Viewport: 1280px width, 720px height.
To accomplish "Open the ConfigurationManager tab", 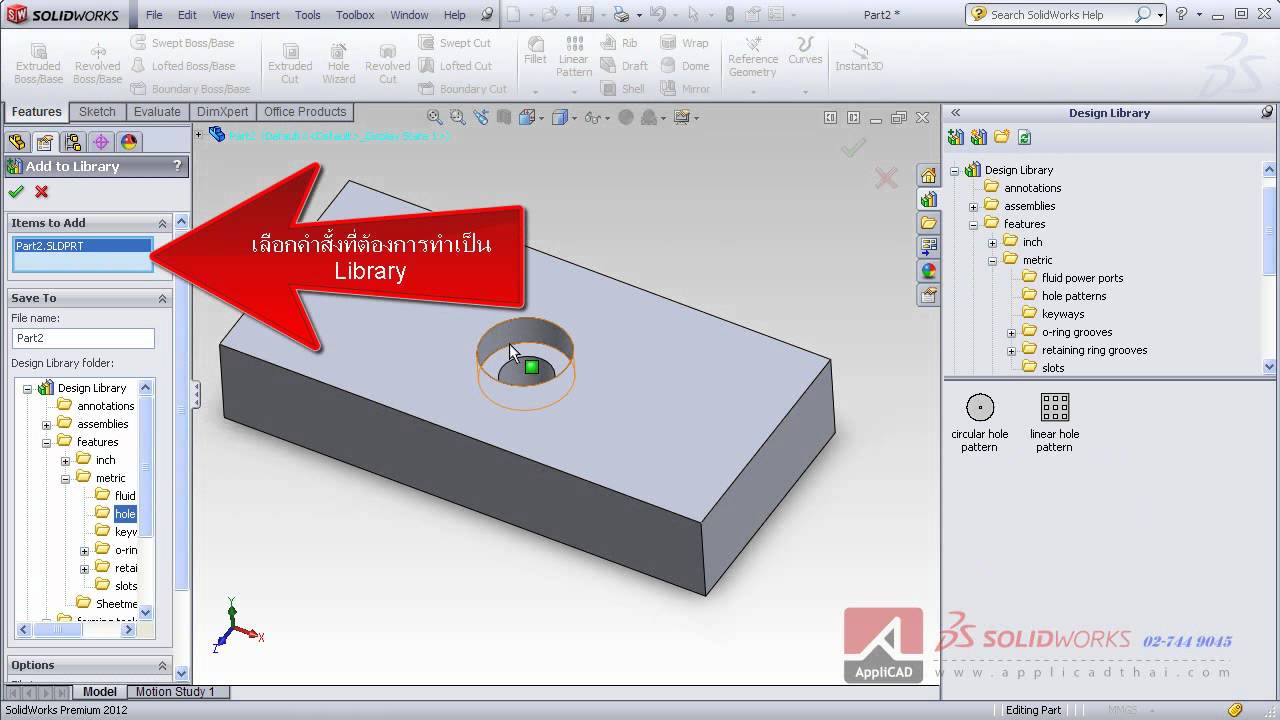I will (73, 142).
